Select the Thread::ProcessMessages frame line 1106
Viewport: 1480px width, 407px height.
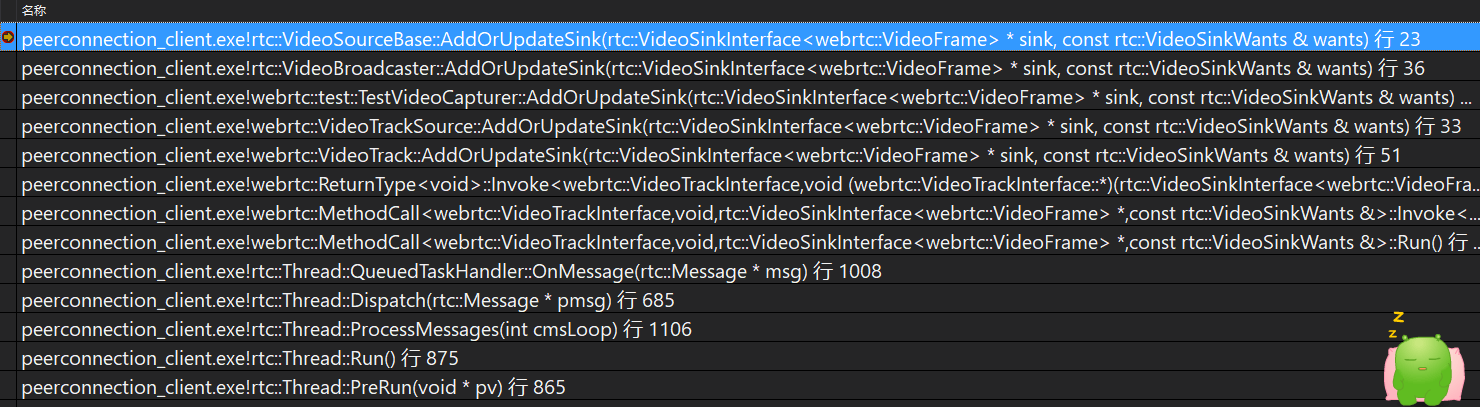[x=750, y=329]
